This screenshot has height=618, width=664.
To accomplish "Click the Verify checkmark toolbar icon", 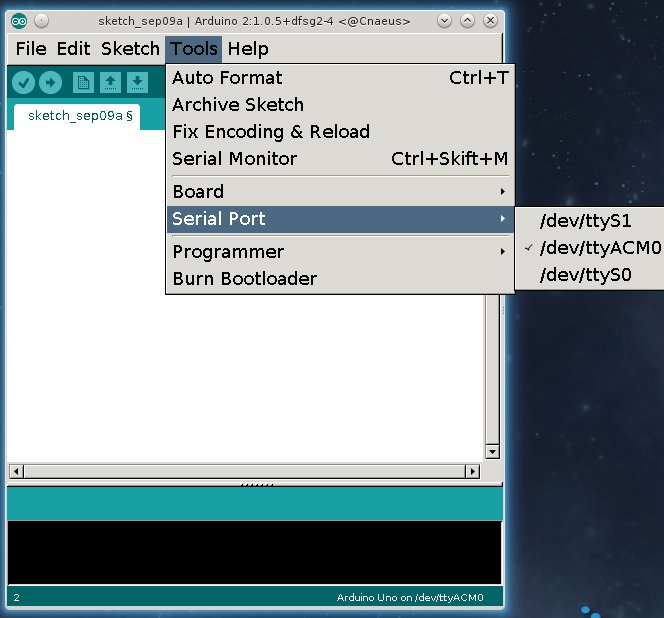I will pyautogui.click(x=23, y=83).
